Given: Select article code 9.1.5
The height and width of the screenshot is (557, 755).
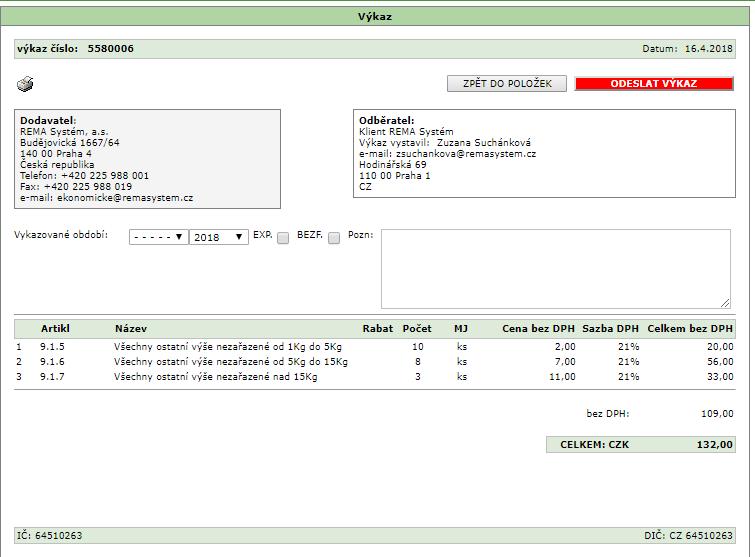Looking at the screenshot, I should click(52, 347).
